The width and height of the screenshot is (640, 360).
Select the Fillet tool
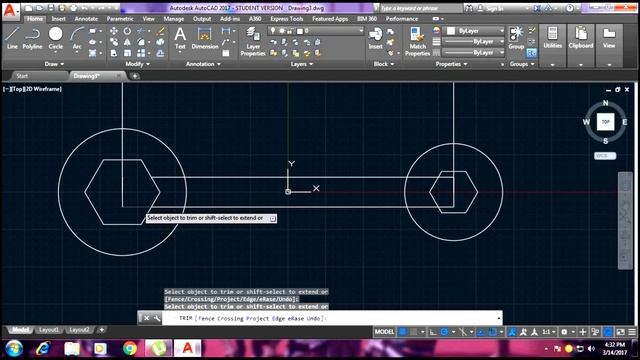point(141,42)
